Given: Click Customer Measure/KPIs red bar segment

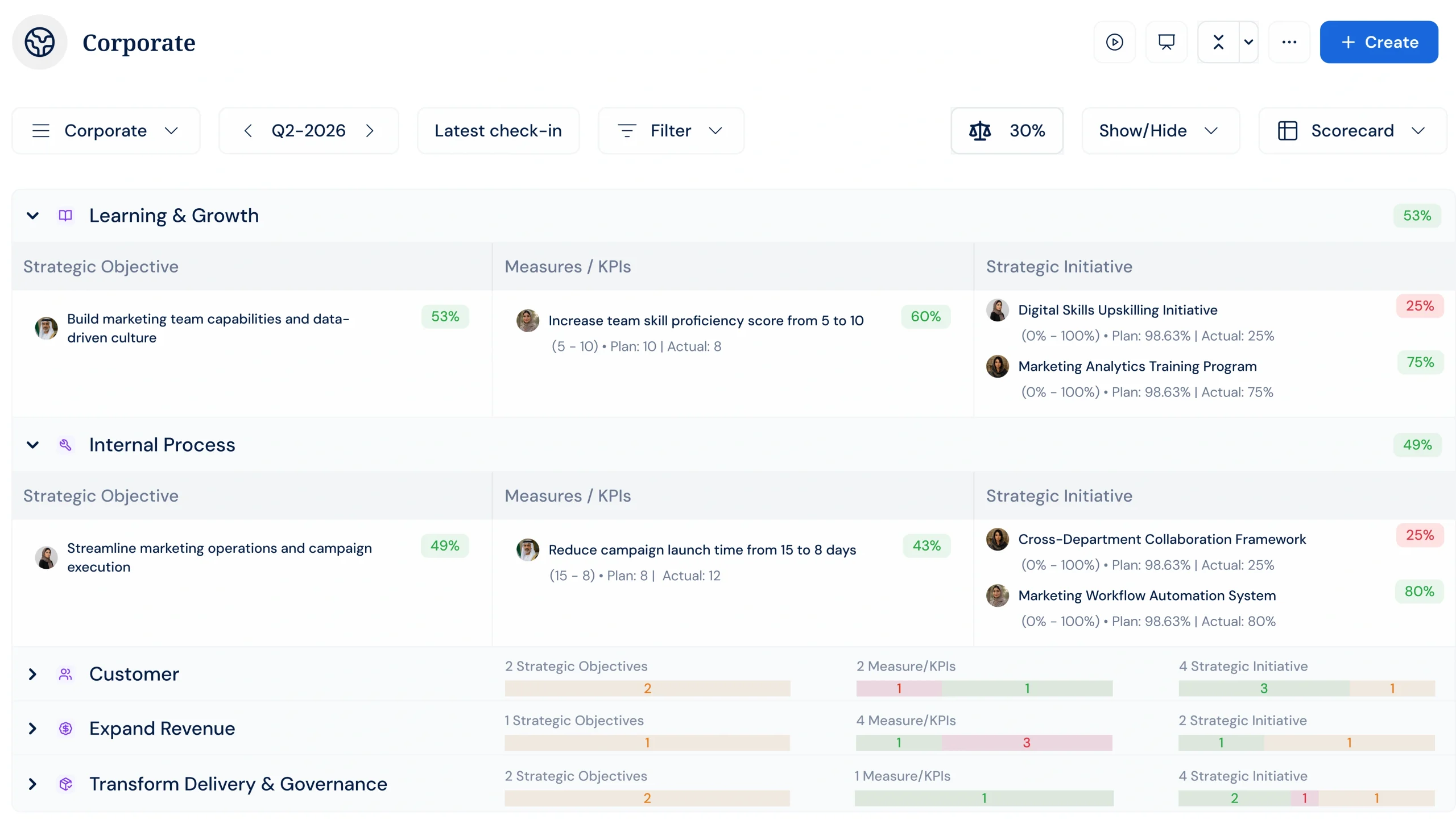Looking at the screenshot, I should pyautogui.click(x=899, y=688).
